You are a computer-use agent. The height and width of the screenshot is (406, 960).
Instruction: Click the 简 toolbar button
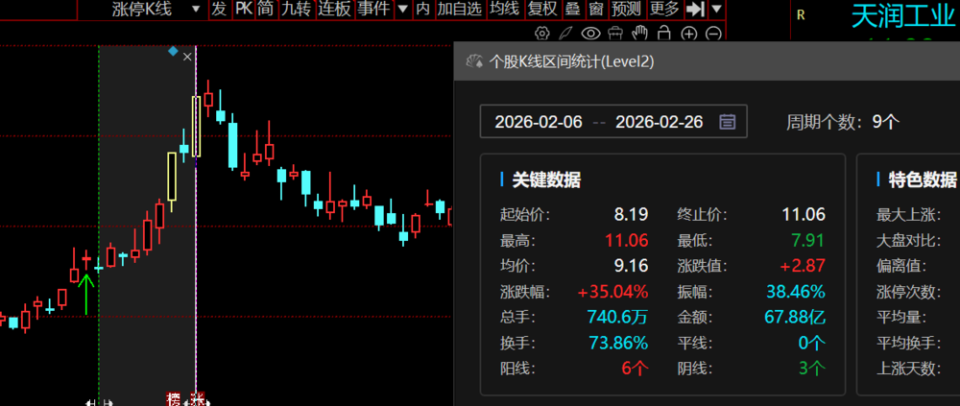click(x=266, y=9)
